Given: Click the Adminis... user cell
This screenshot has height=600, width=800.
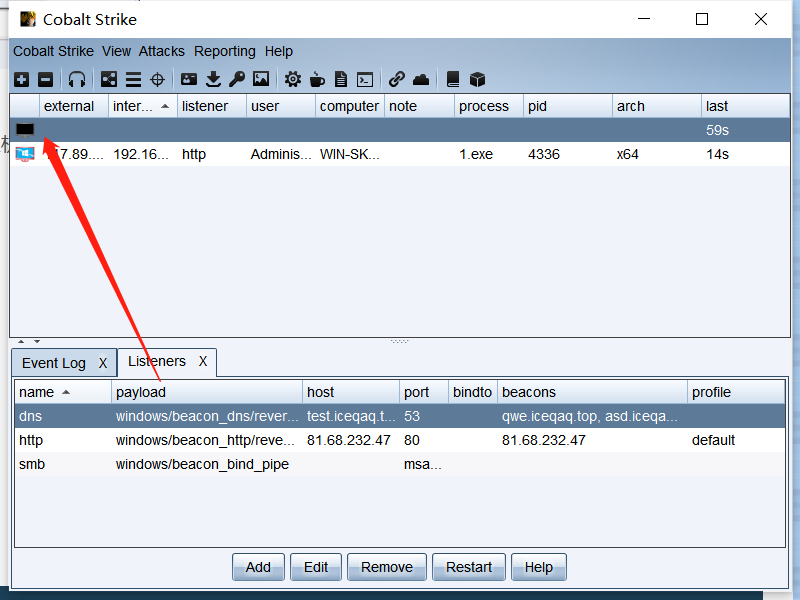Looking at the screenshot, I should click(x=281, y=154).
